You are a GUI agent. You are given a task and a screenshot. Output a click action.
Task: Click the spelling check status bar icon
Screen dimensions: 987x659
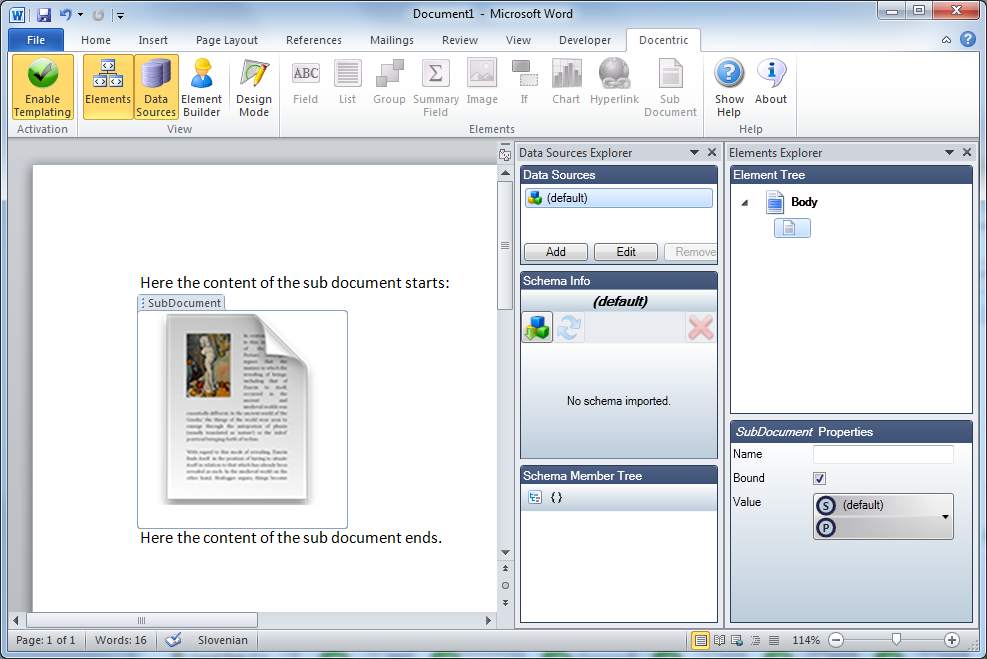tap(173, 640)
